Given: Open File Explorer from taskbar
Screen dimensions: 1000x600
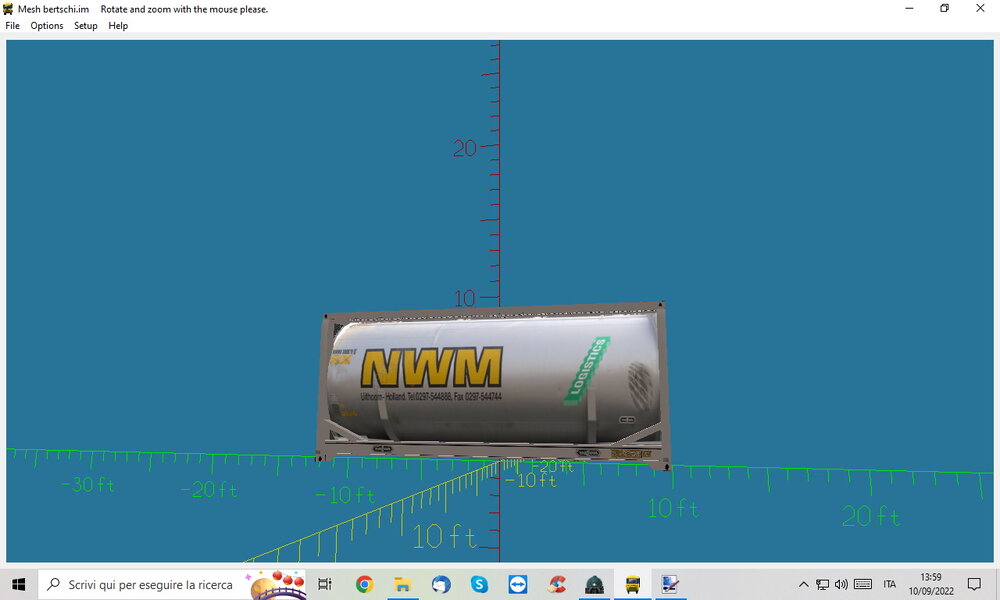Looking at the screenshot, I should pyautogui.click(x=402, y=584).
